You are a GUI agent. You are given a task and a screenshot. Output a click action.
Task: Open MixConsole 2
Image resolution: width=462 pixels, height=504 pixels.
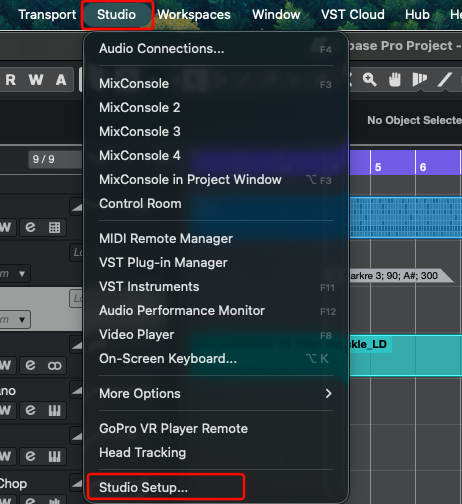pos(216,108)
